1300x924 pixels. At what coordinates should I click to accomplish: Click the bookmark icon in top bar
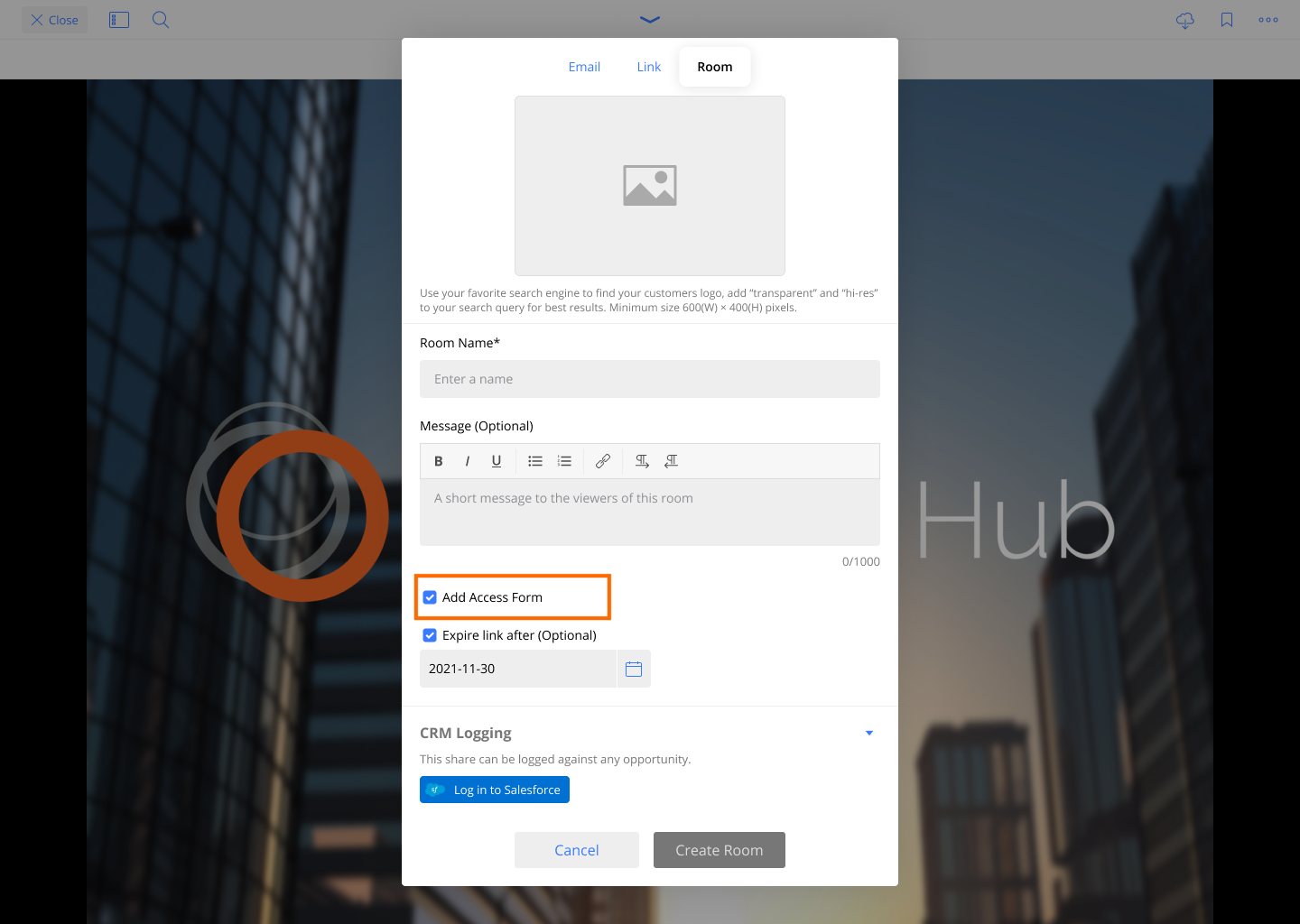click(1227, 20)
